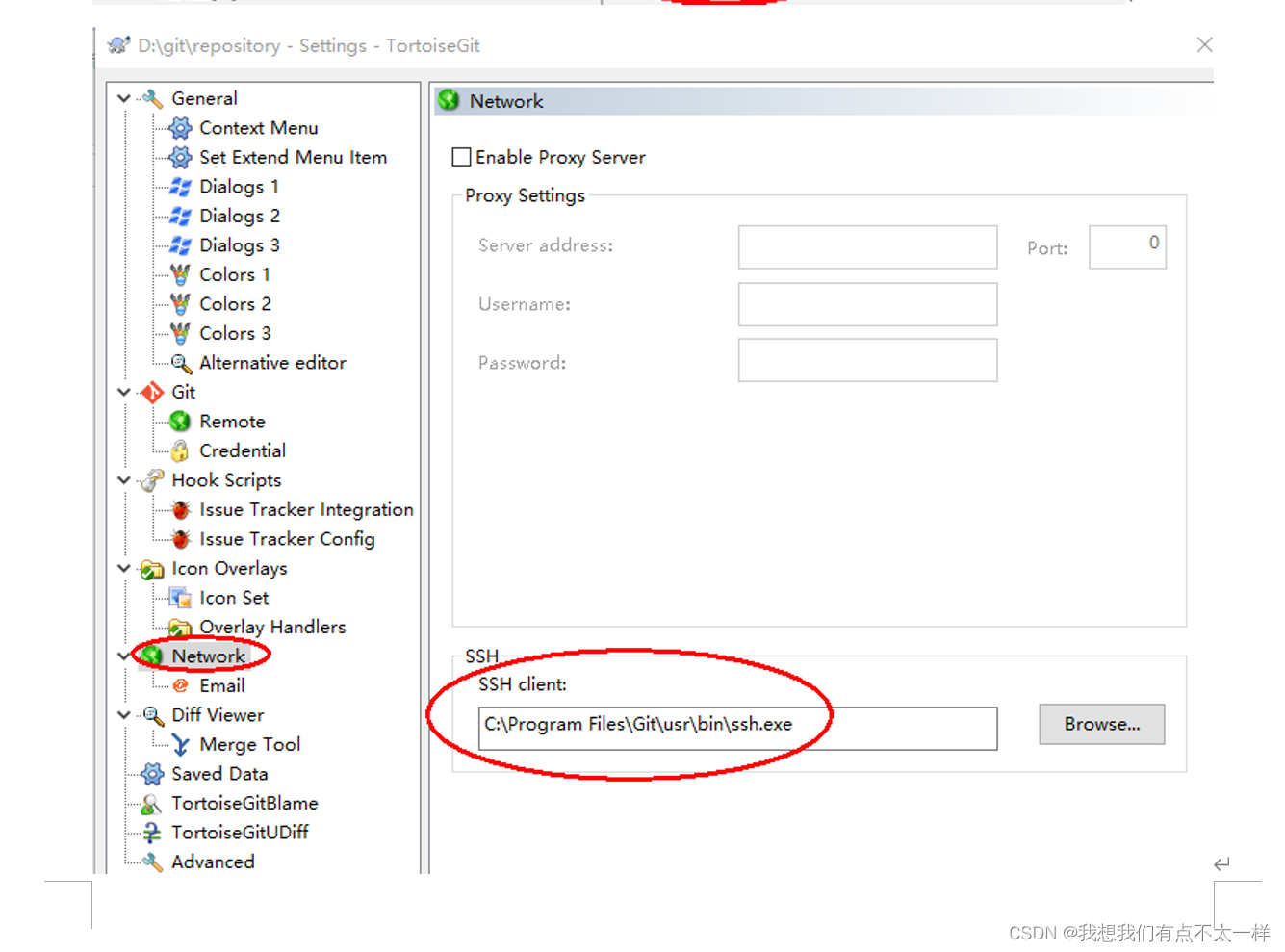Click the TortoiseGit title bar tortoise icon
Viewport: 1285px width, 952px height.
(x=118, y=45)
